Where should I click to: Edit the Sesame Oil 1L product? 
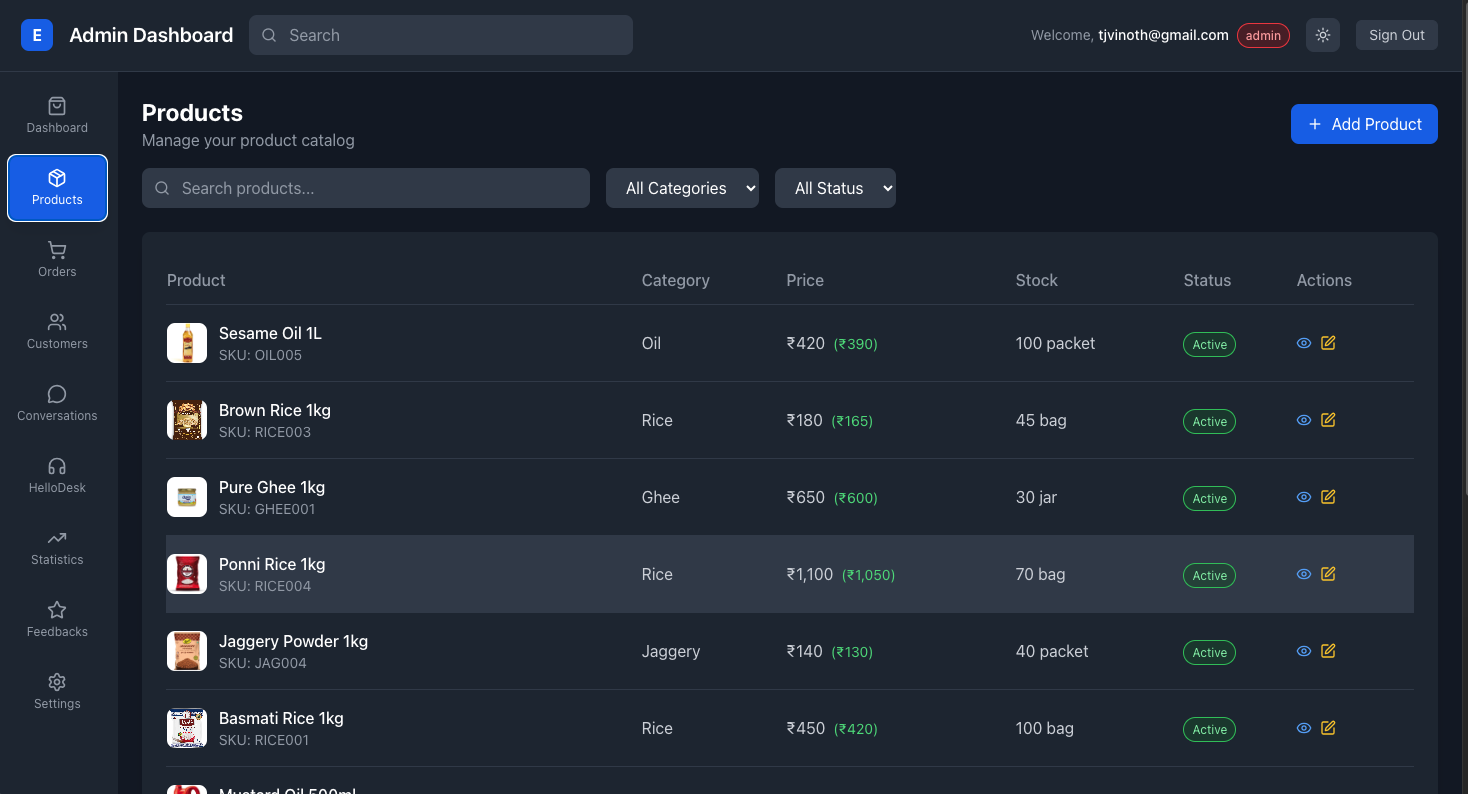pos(1328,343)
